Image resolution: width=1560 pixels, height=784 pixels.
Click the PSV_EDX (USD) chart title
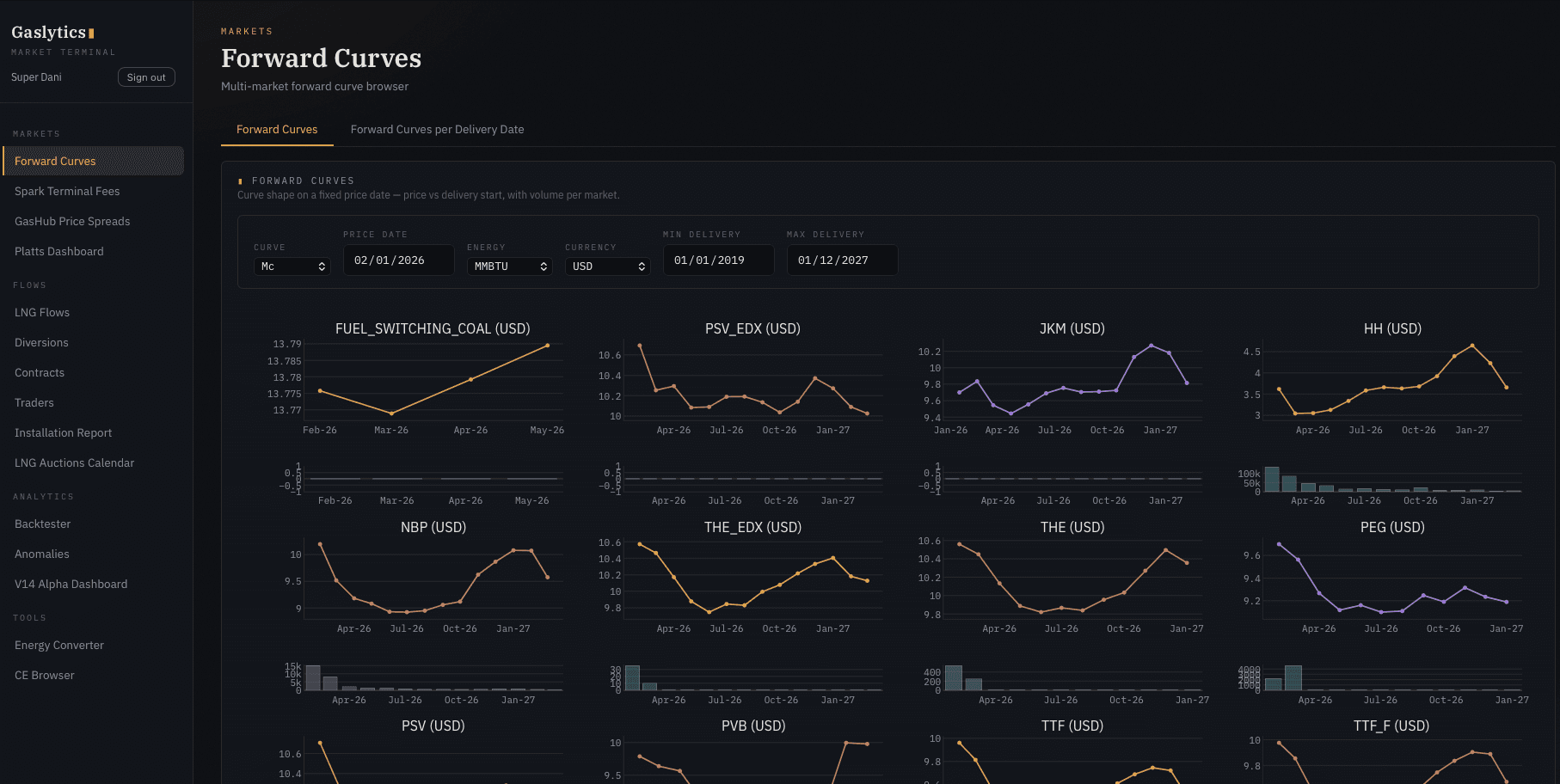click(752, 328)
